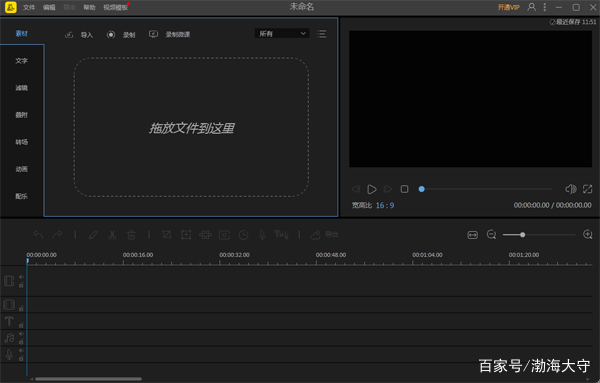The image size is (600, 383).
Task: Lock the text track
Action: click(x=21, y=325)
